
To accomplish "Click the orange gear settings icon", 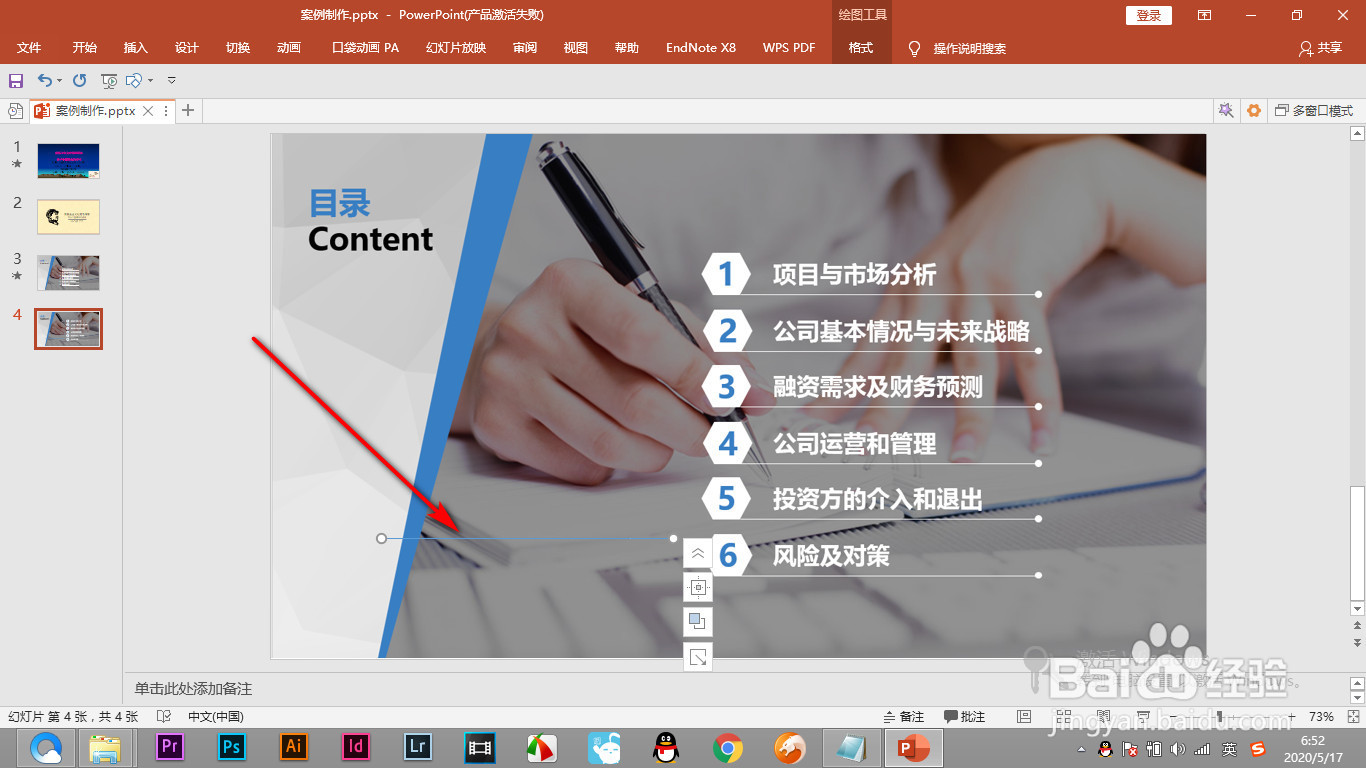I will (1254, 111).
